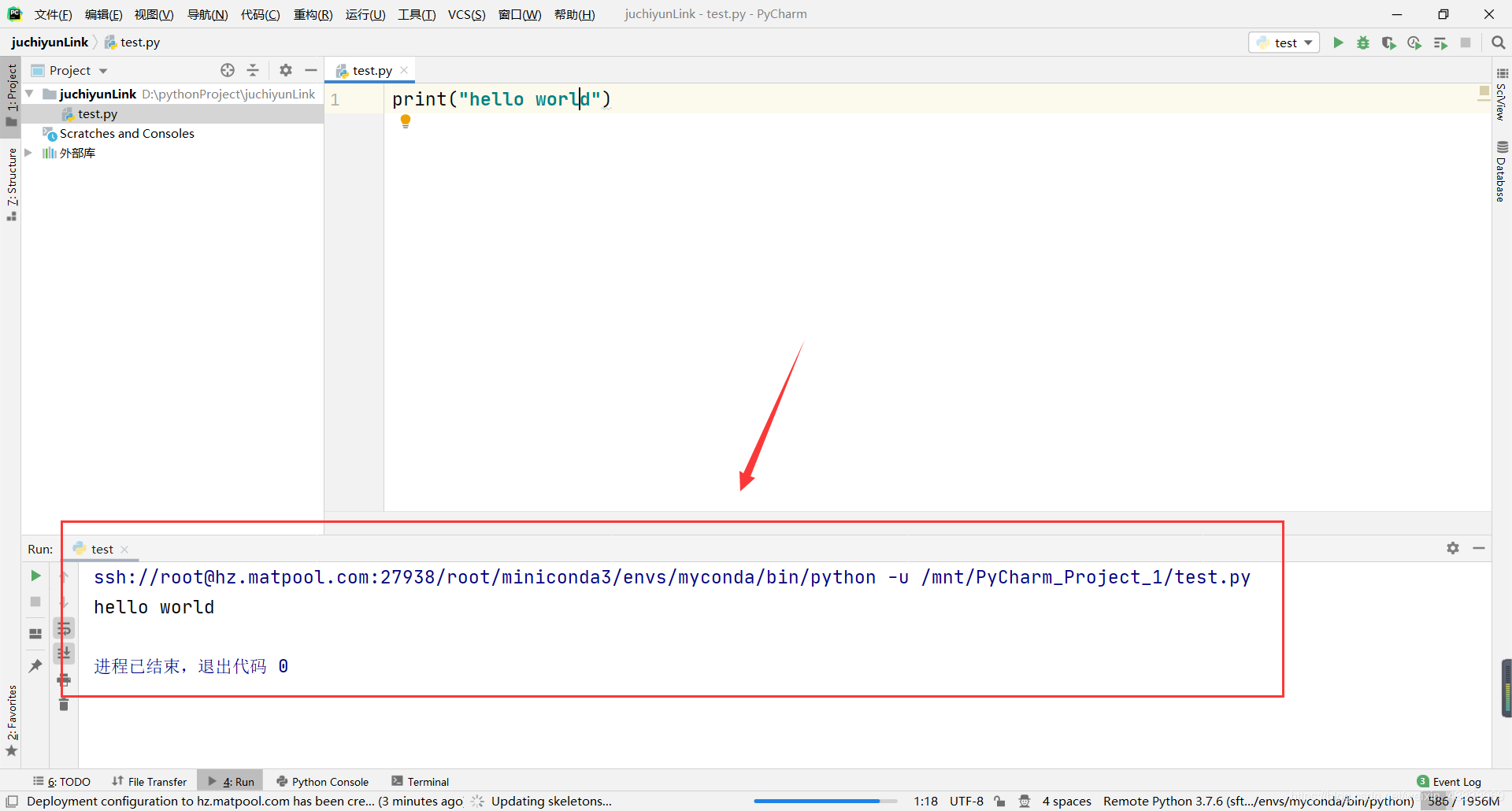1512x811 pixels.
Task: Expand the 外部库 tree node
Action: point(29,153)
